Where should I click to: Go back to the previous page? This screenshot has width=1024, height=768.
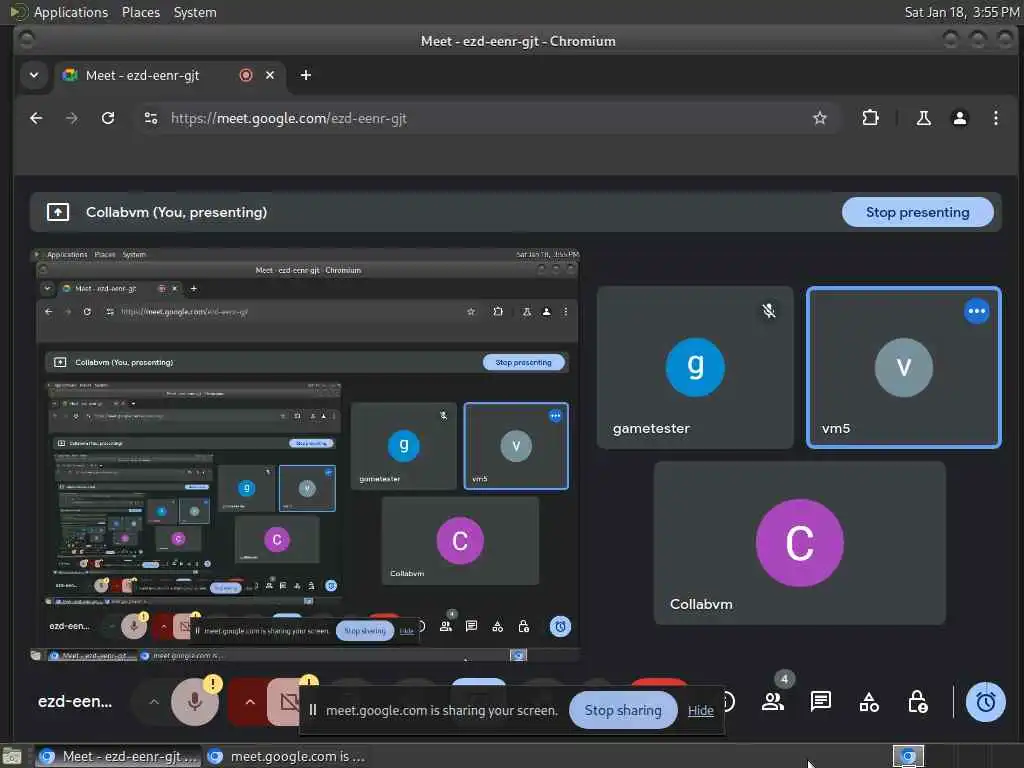[37, 118]
